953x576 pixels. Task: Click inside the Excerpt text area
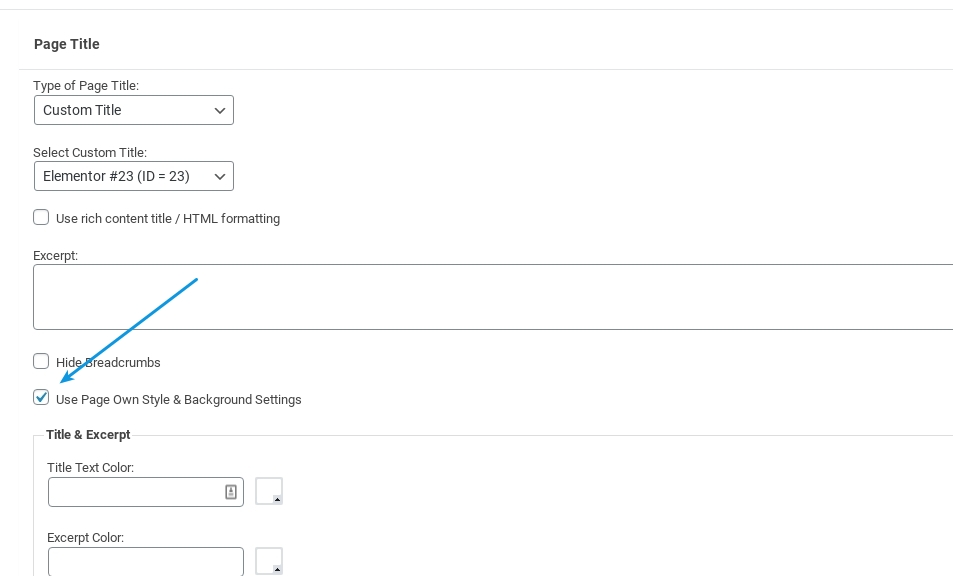click(490, 297)
